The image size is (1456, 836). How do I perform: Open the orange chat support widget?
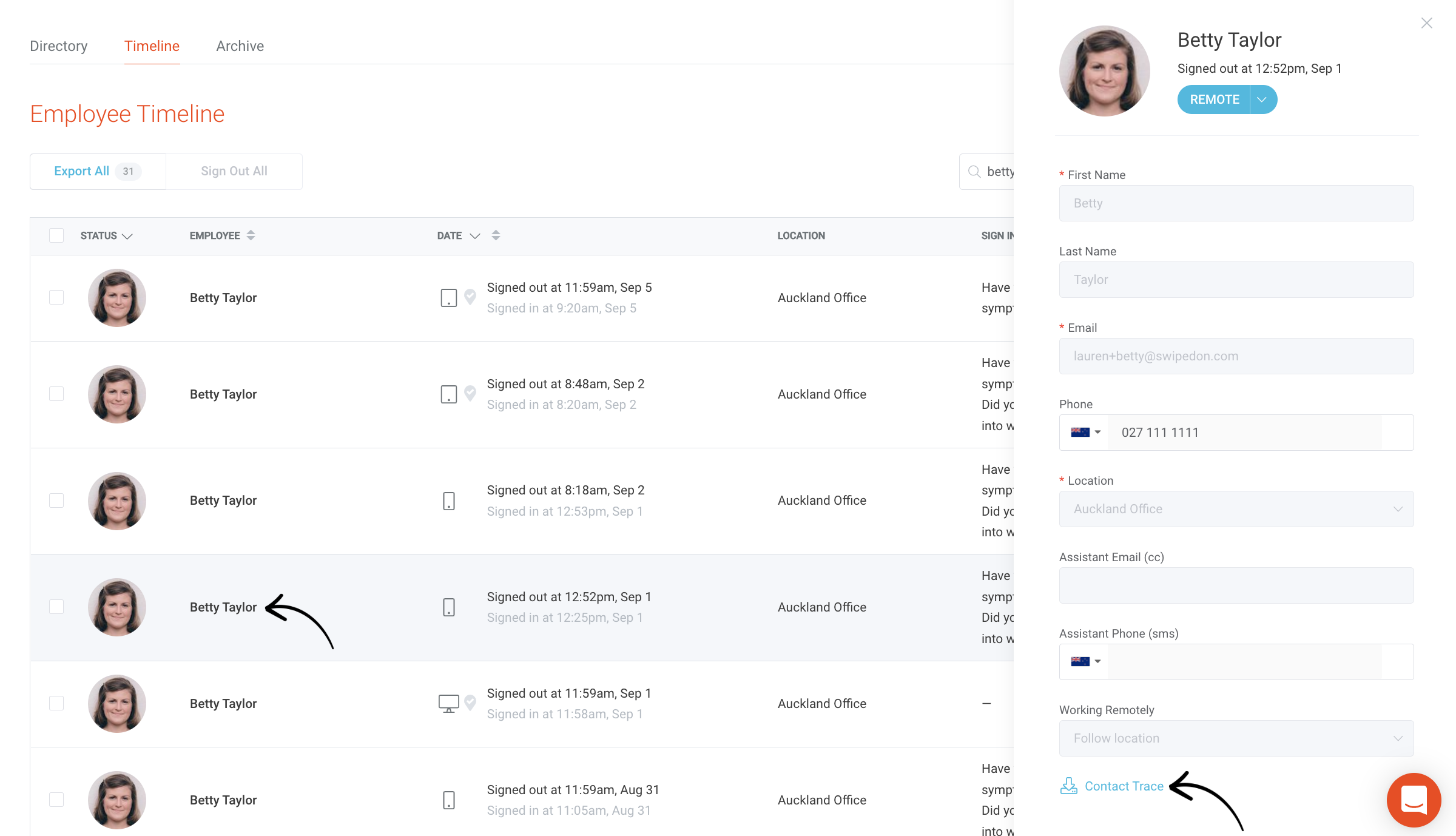pyautogui.click(x=1414, y=800)
